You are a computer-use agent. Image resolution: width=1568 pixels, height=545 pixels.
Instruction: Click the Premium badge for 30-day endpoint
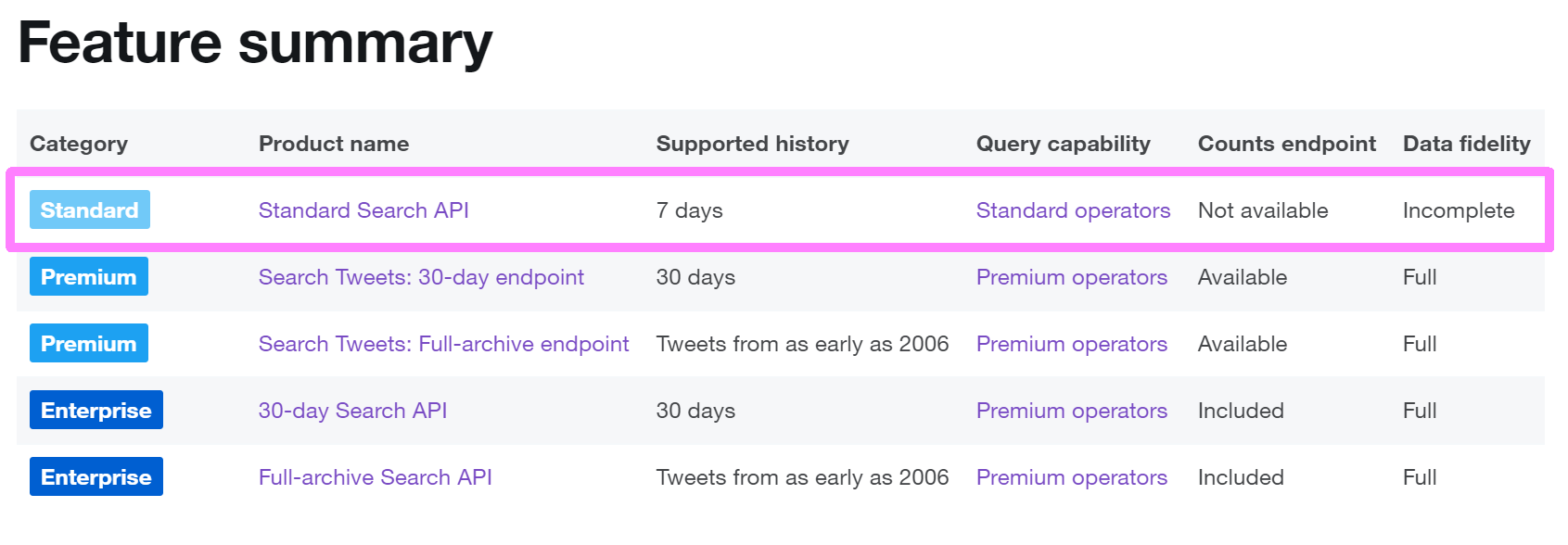pos(89,276)
